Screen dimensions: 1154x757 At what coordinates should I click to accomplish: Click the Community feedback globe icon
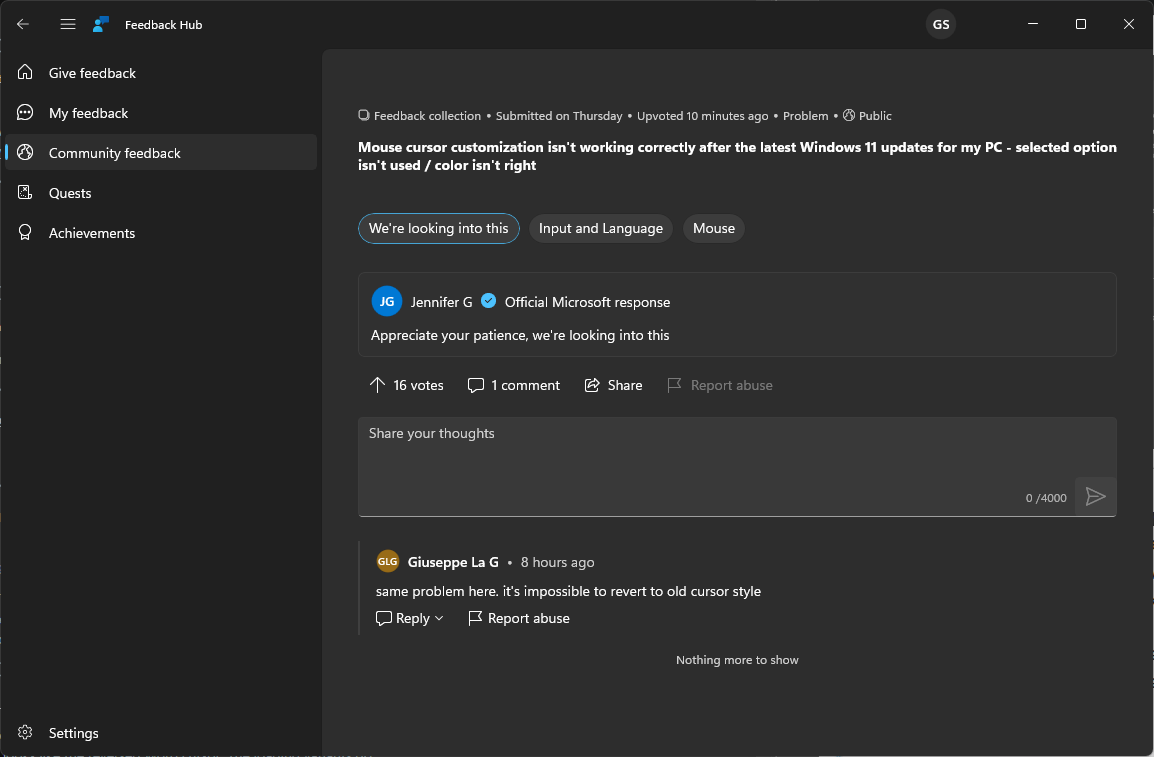25,152
